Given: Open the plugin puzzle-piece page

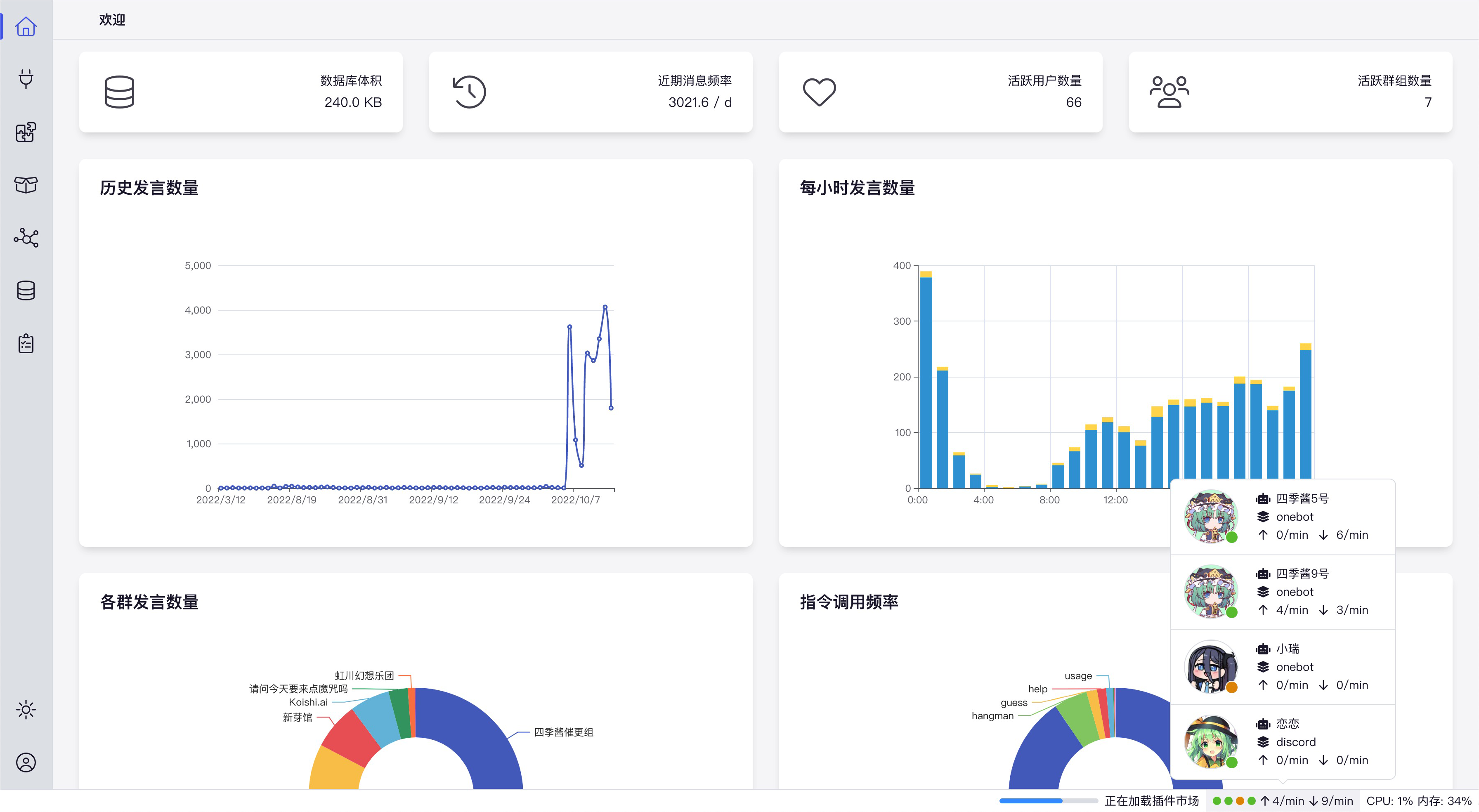Looking at the screenshot, I should [26, 132].
